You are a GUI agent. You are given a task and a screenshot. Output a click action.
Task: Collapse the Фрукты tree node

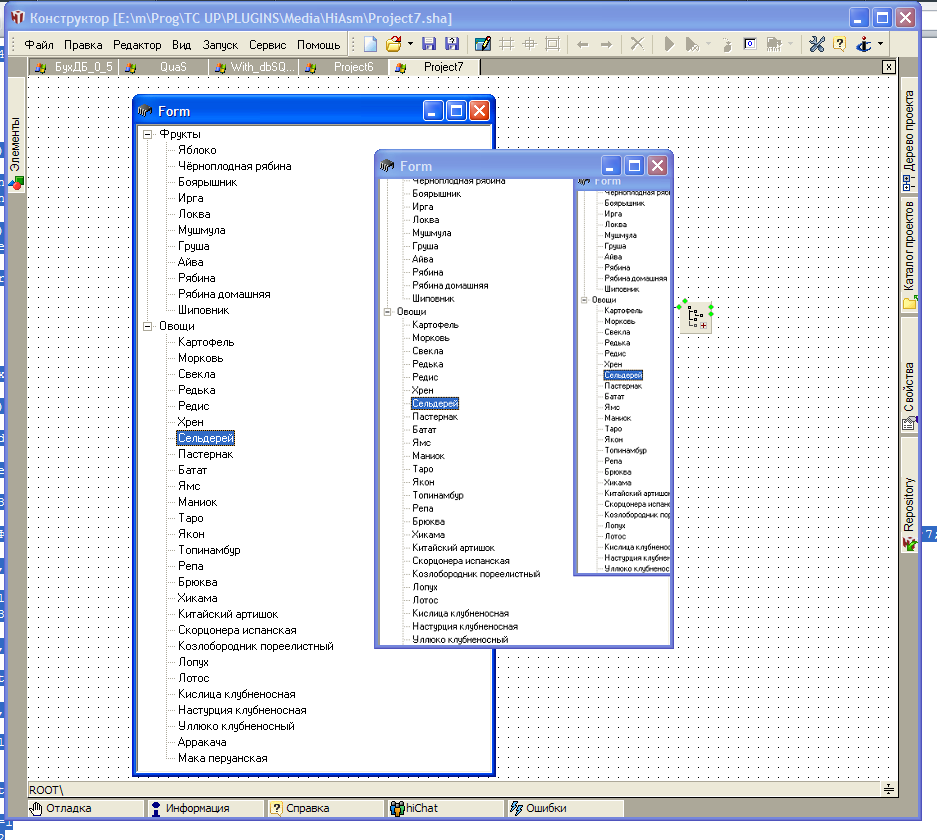coord(147,134)
